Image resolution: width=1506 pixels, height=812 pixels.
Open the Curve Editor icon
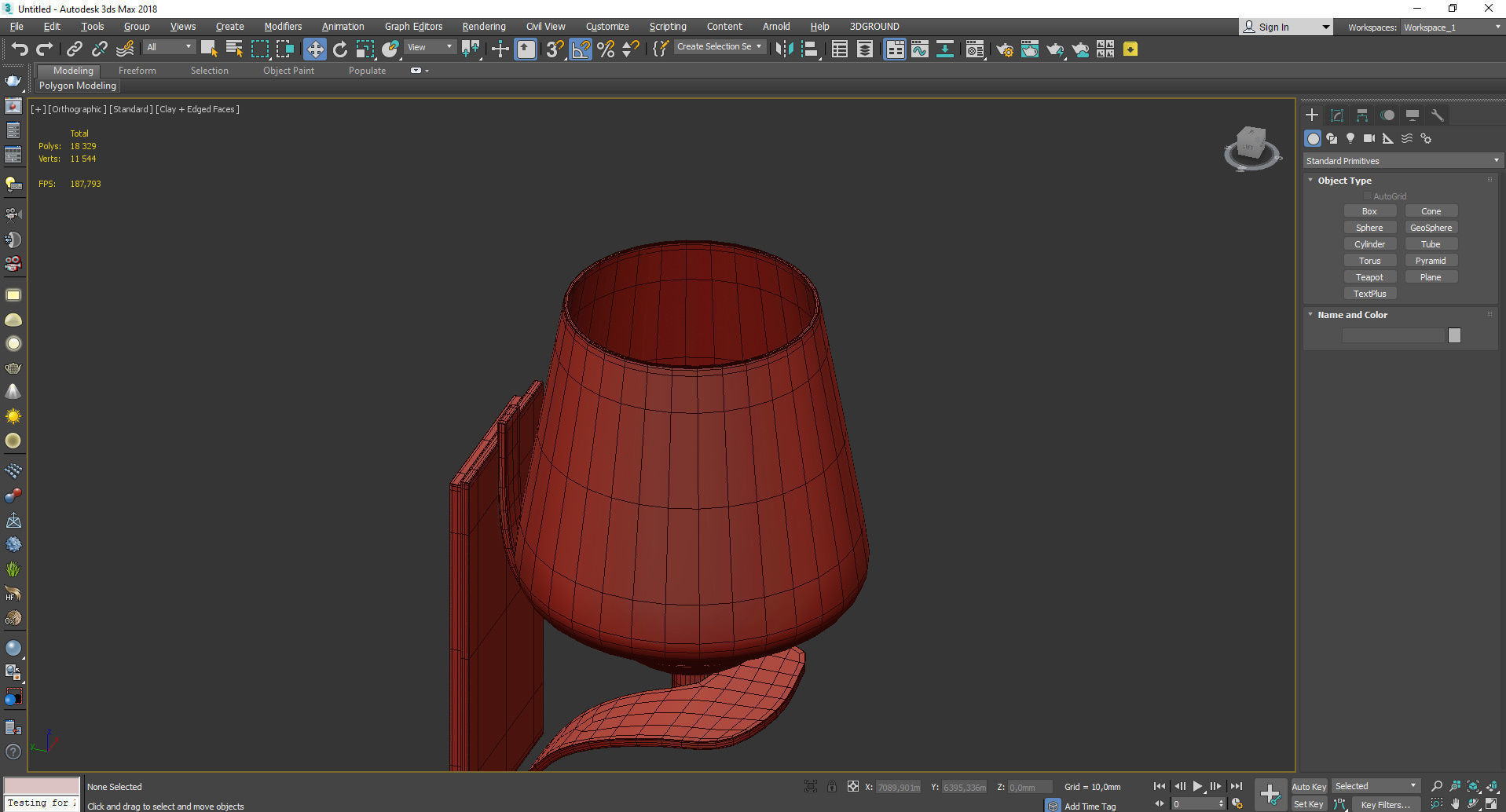[x=920, y=49]
